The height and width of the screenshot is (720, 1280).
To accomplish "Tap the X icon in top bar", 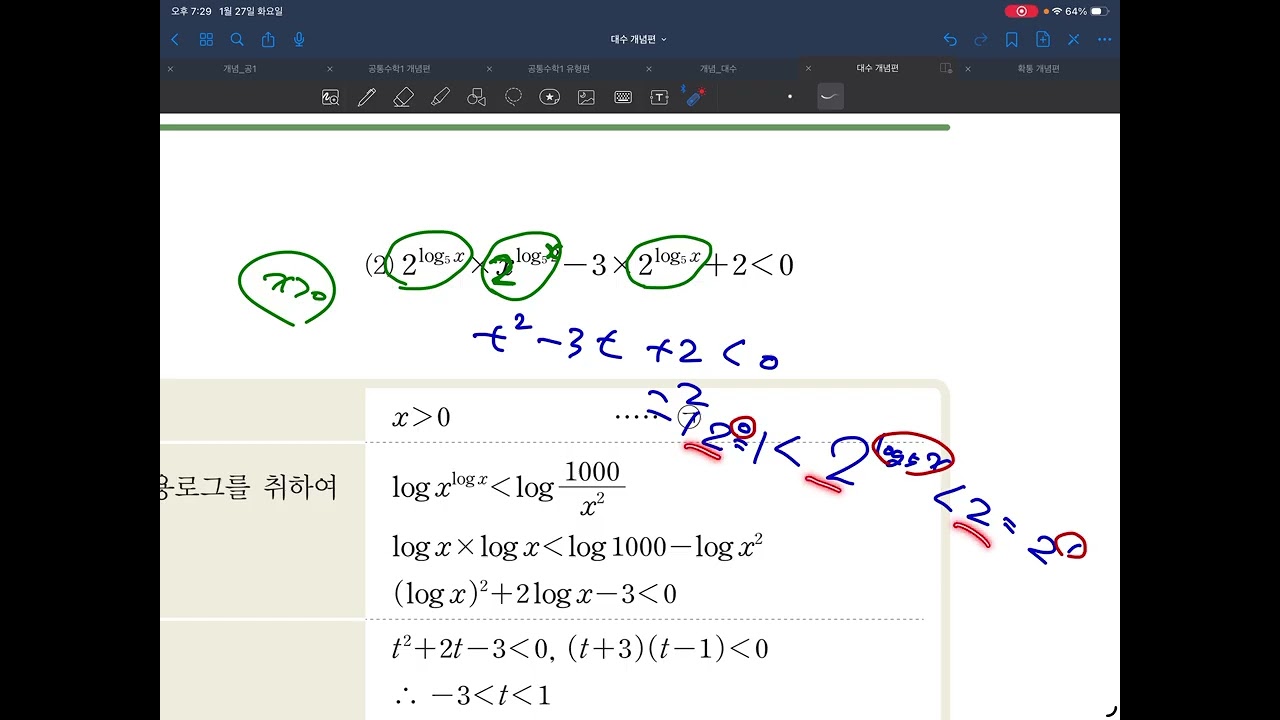I will click(x=1074, y=40).
